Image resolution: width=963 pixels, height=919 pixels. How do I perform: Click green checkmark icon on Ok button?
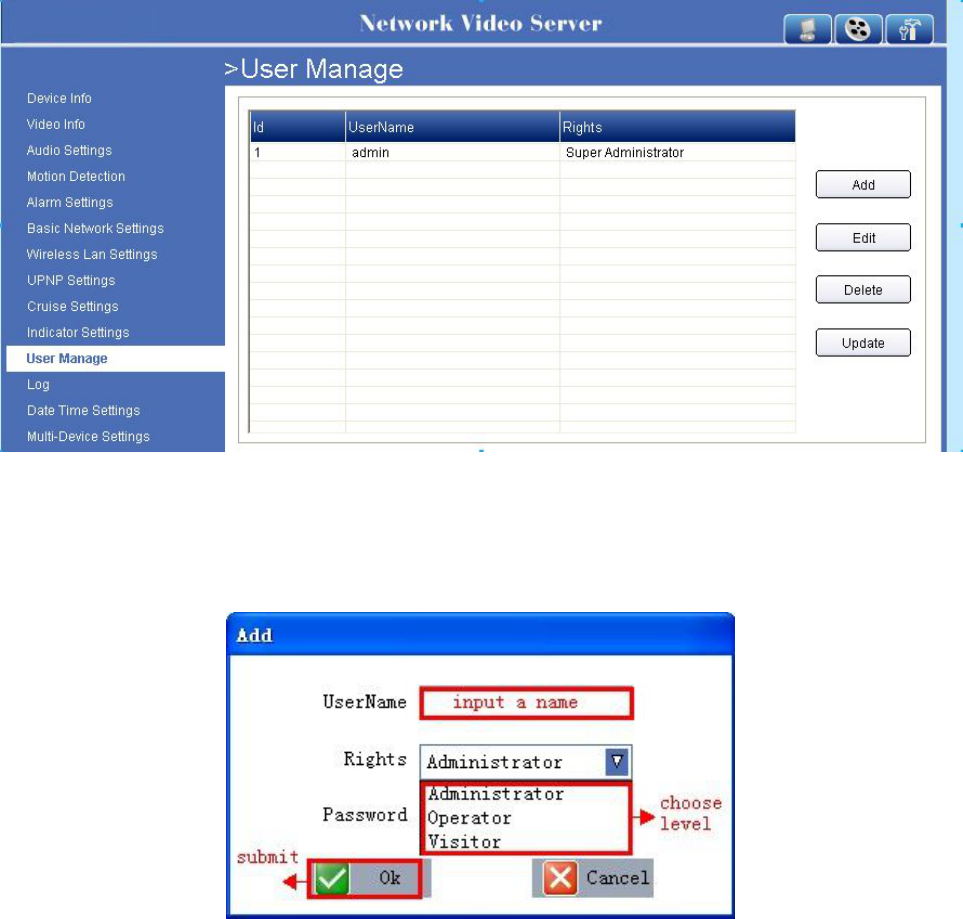332,878
